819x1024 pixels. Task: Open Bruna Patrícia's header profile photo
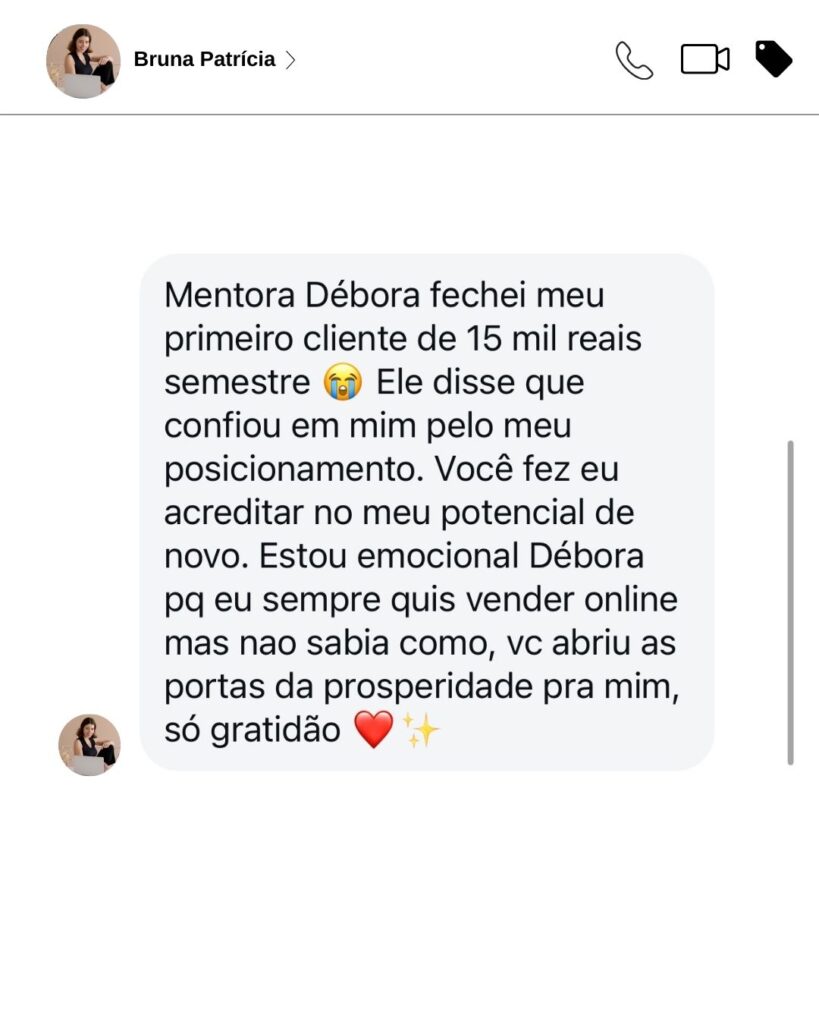point(83,61)
